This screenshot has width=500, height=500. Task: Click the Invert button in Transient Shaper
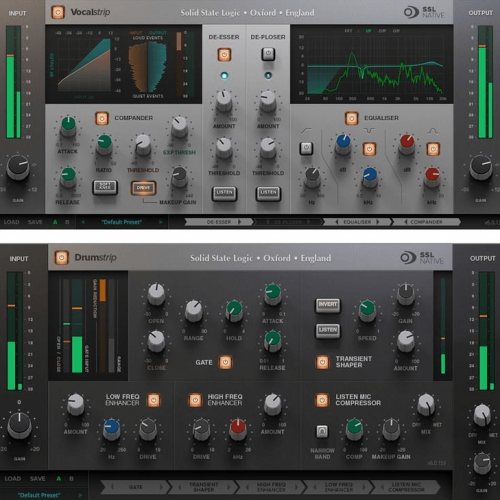tap(328, 305)
